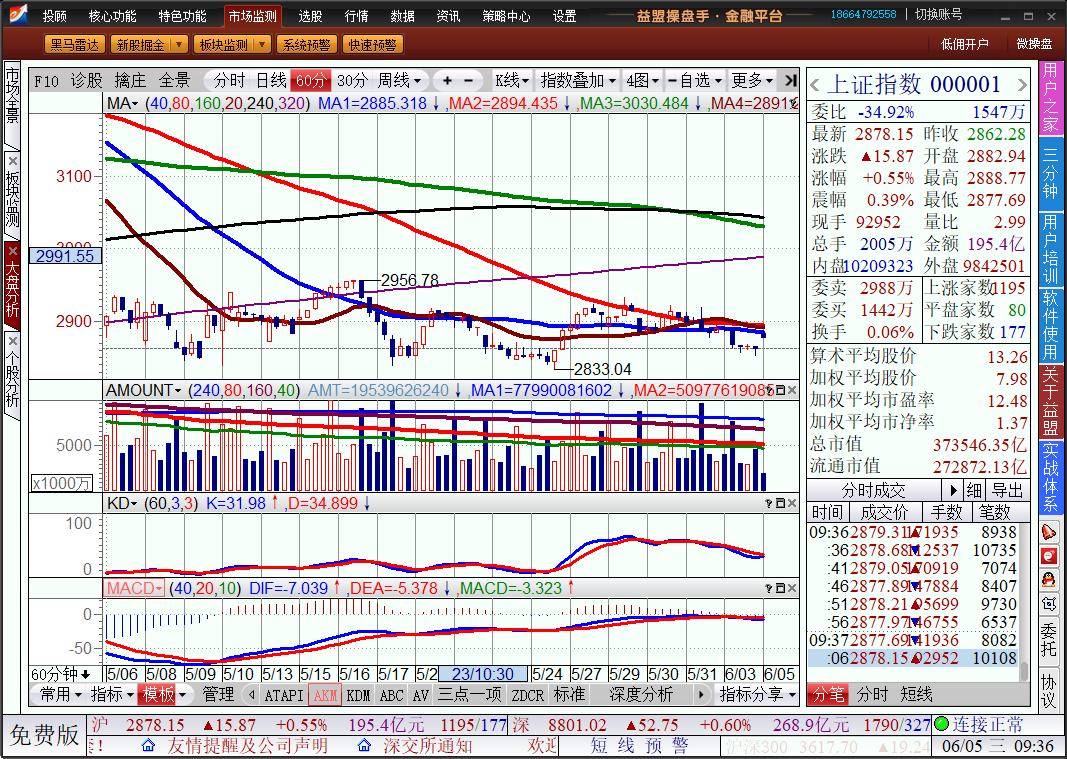Click the app logo at top-left
The image size is (1067, 759).
click(17, 14)
